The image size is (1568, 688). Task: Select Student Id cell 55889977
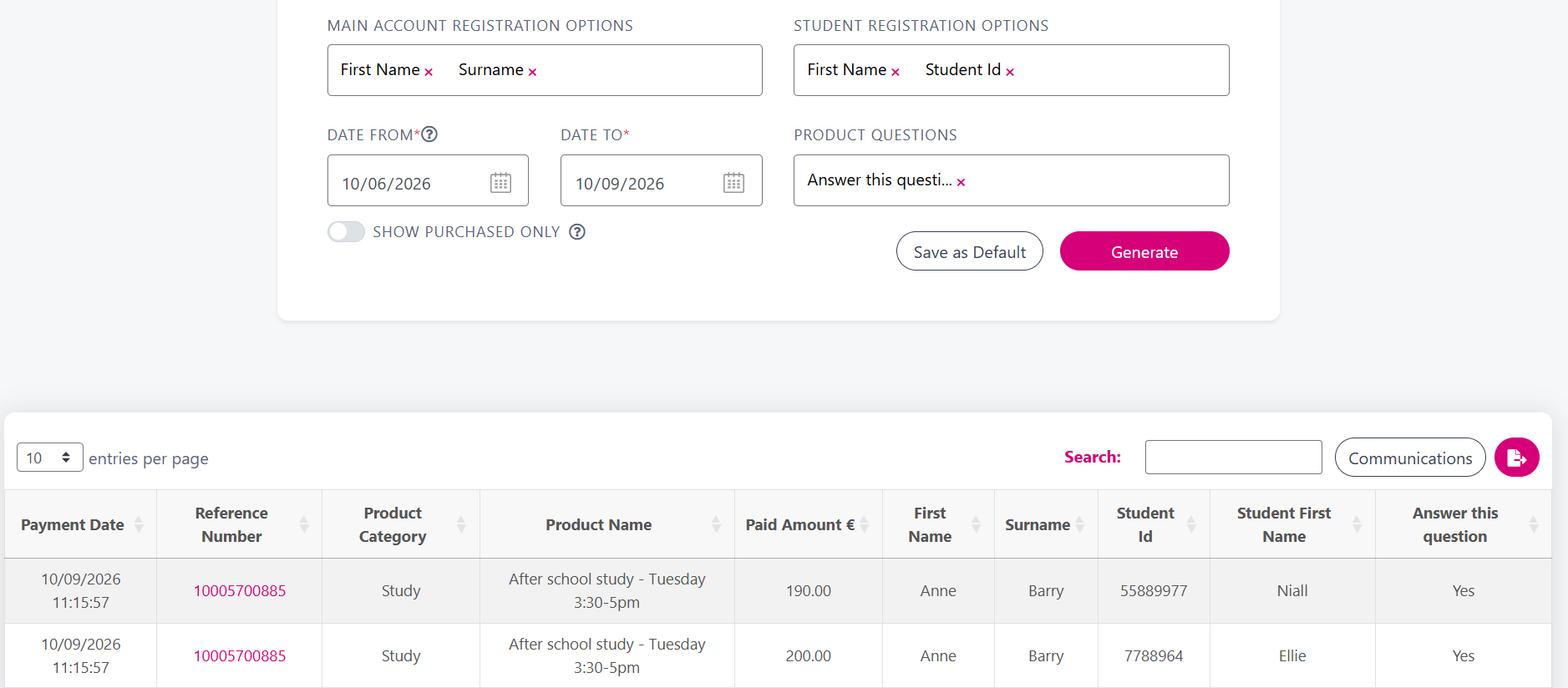pyautogui.click(x=1154, y=590)
